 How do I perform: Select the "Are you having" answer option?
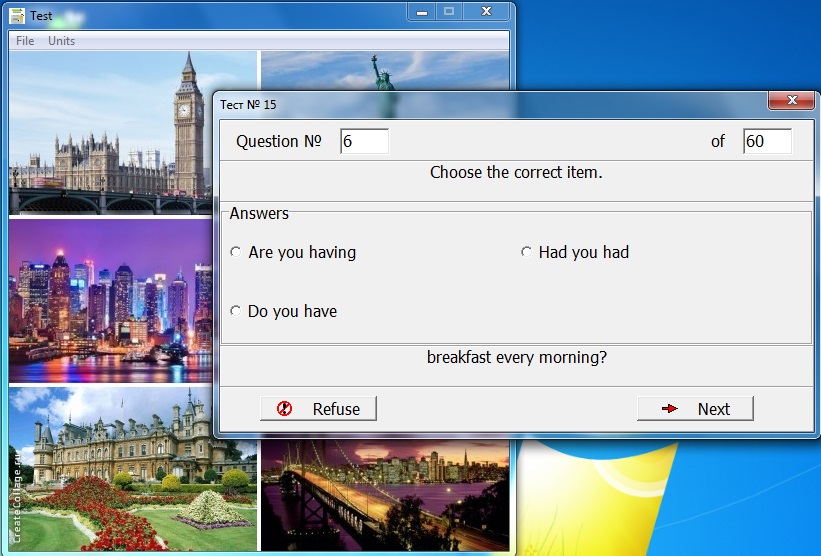[x=293, y=252]
